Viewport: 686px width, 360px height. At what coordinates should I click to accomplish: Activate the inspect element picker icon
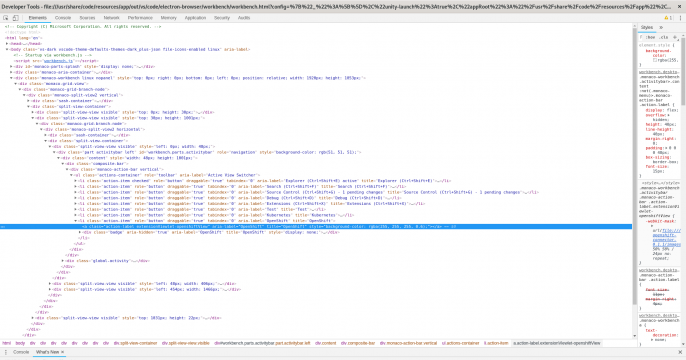[6, 18]
